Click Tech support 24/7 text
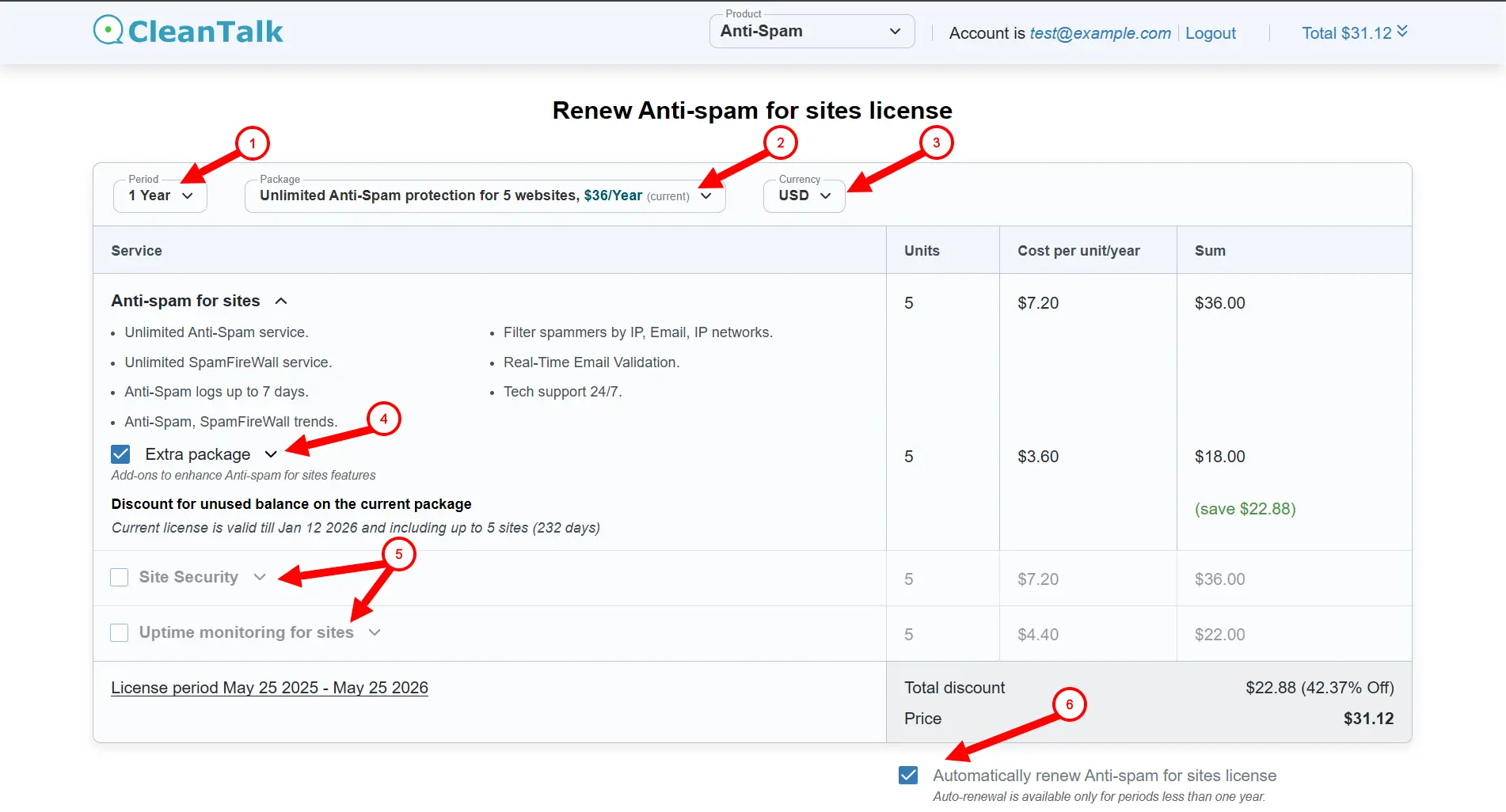This screenshot has height=812, width=1506. (563, 392)
